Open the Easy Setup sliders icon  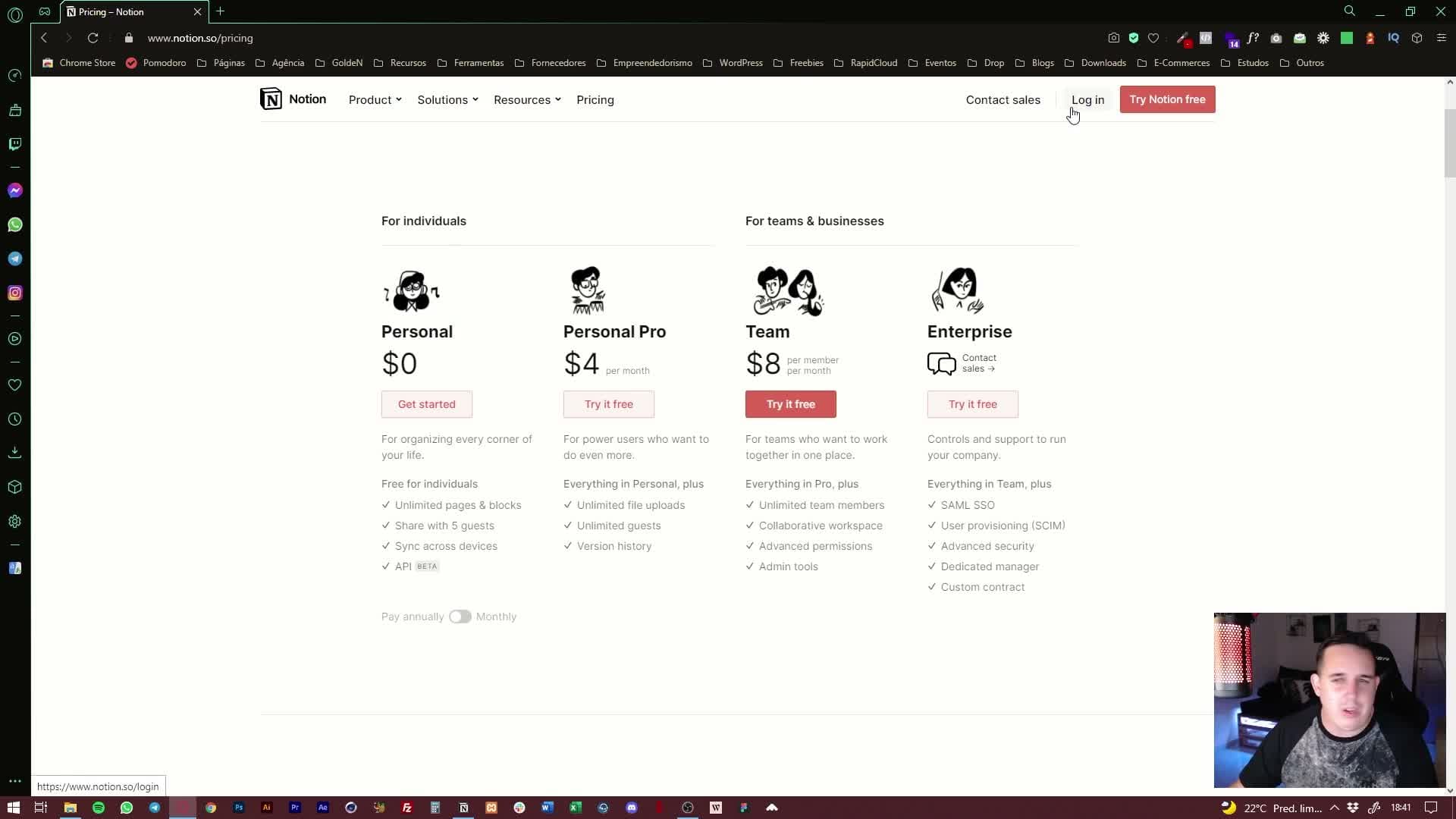(x=1442, y=38)
